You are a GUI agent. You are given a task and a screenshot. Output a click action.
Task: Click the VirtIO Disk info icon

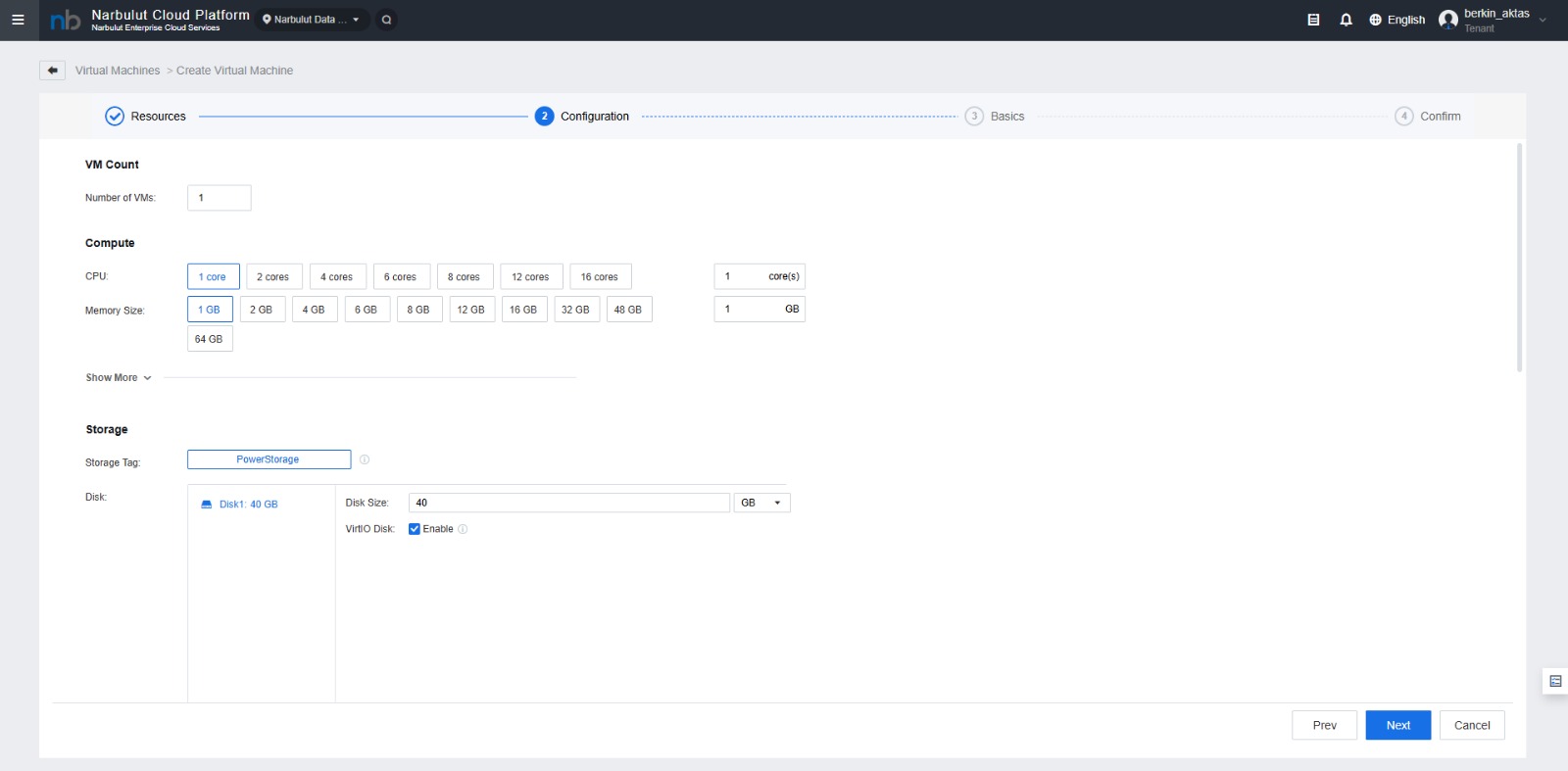tap(464, 529)
